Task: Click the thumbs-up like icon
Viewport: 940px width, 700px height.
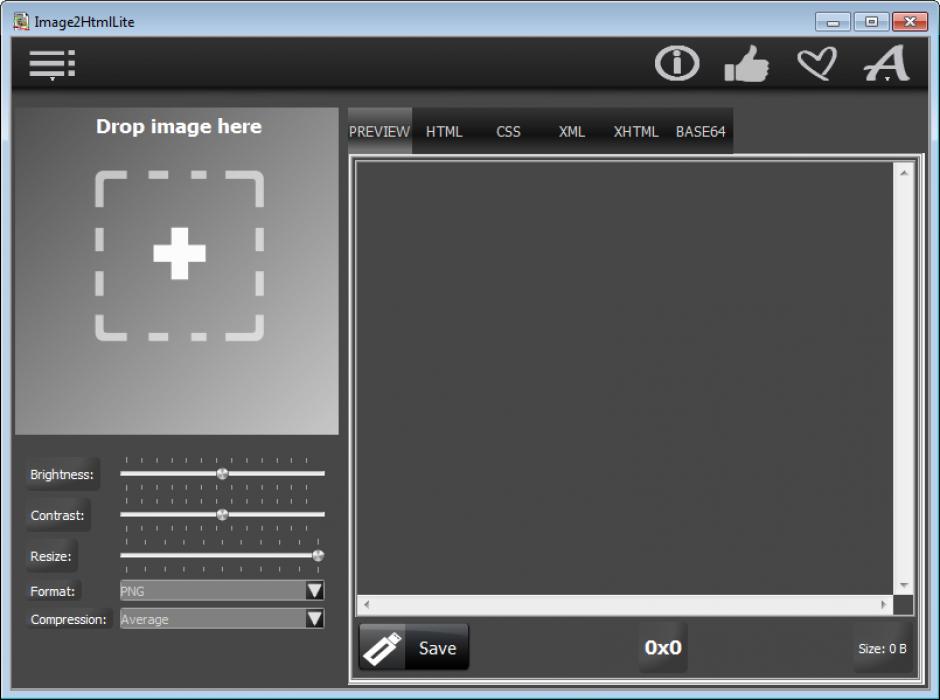Action: pos(746,65)
